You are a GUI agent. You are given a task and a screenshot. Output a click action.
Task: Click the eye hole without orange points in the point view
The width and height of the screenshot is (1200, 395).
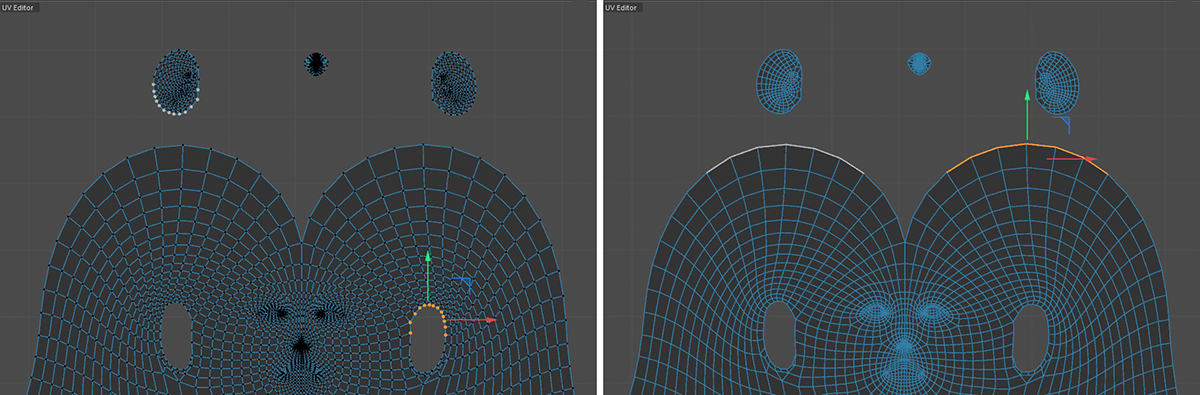point(176,337)
